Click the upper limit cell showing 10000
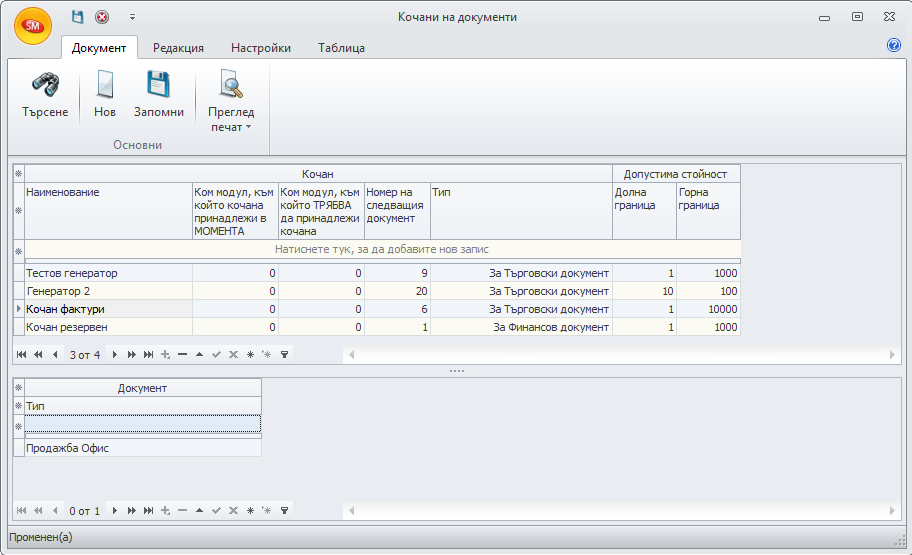 708,309
